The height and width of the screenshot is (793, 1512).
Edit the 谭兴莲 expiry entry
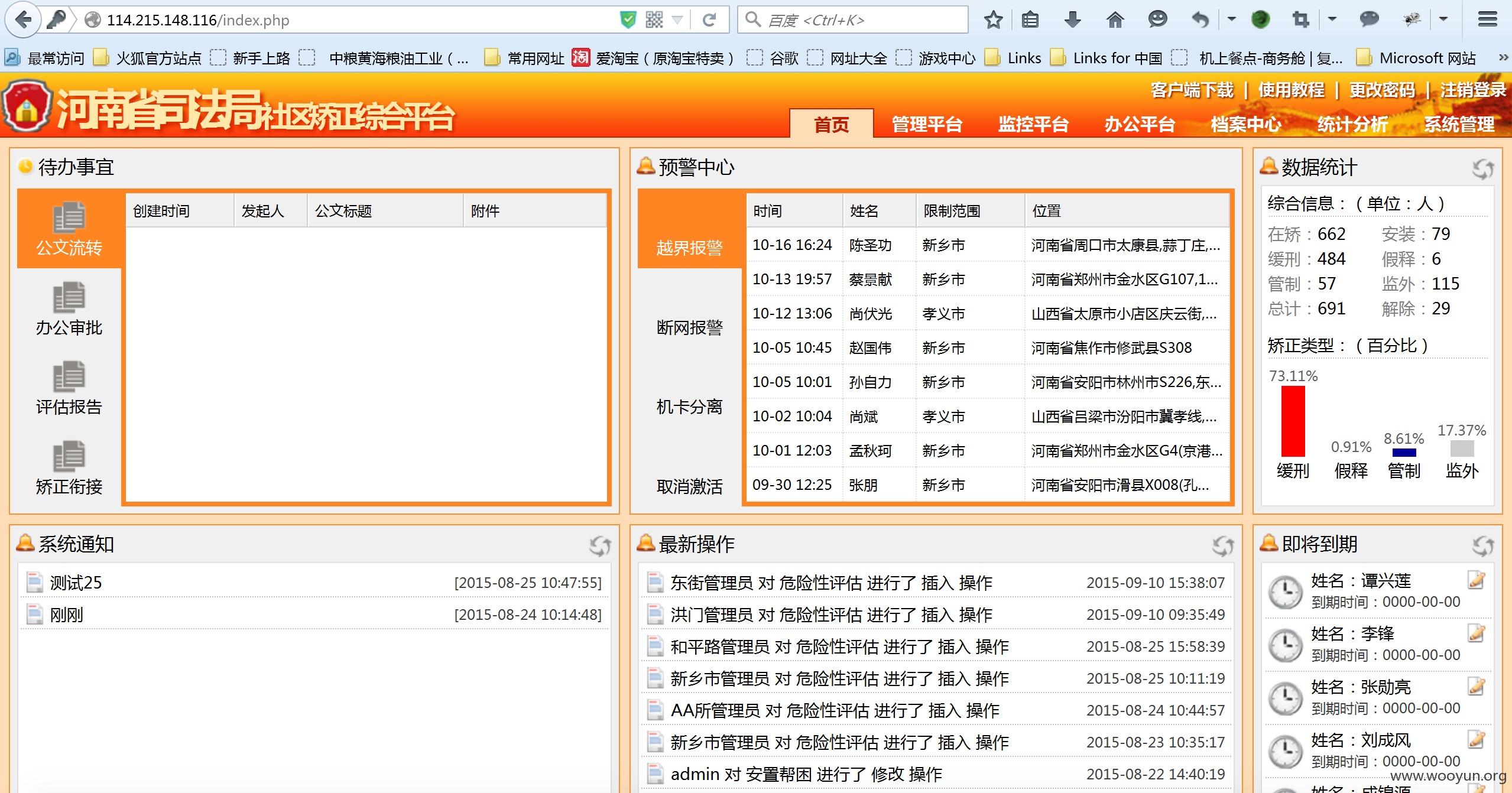tap(1477, 580)
